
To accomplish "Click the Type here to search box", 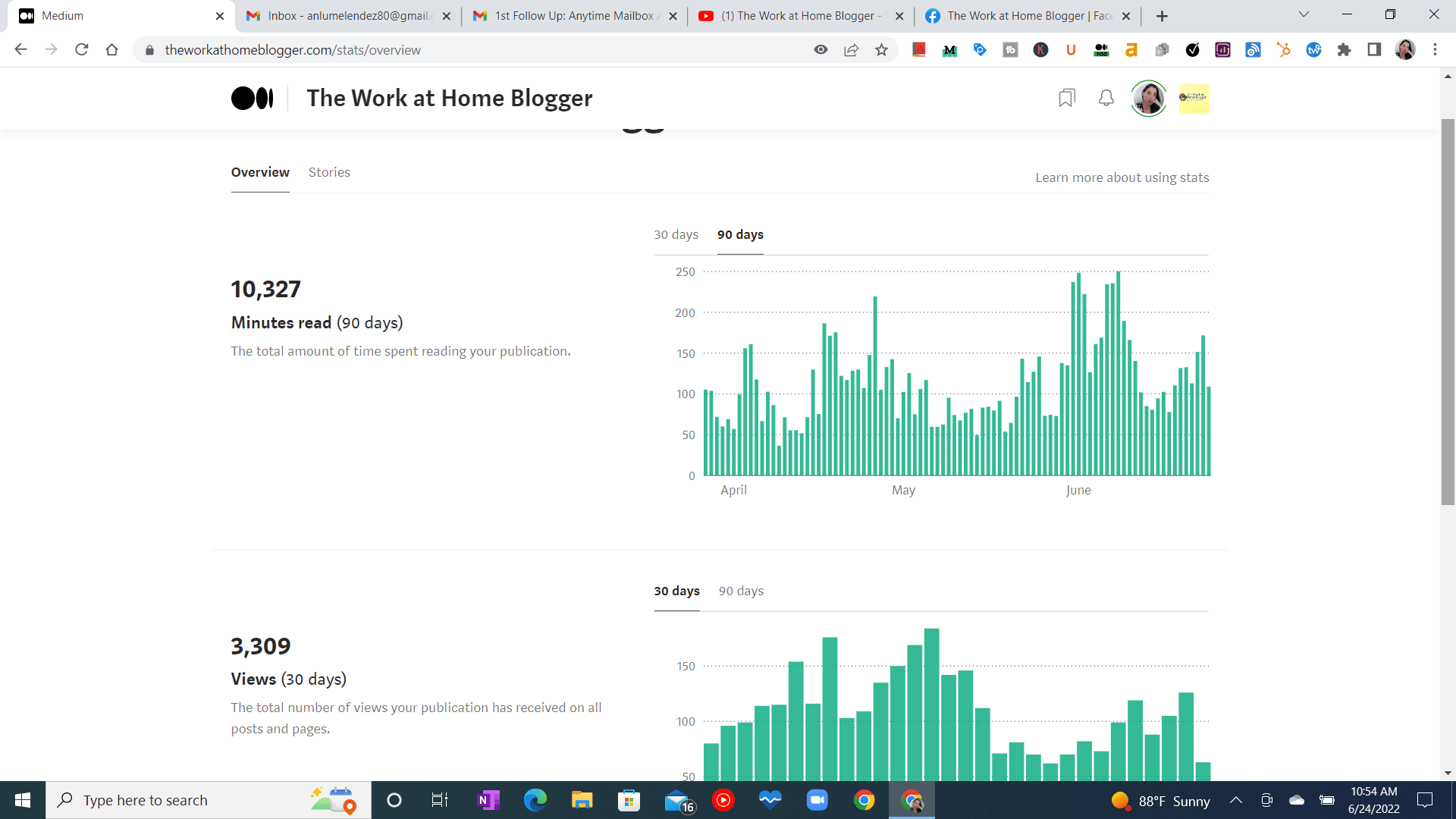I will [209, 800].
